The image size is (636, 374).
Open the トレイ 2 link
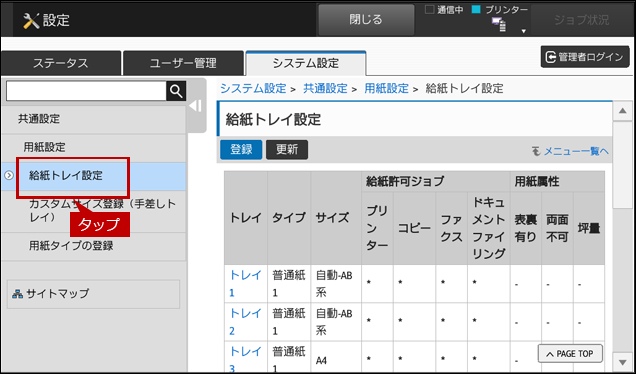[x=245, y=322]
